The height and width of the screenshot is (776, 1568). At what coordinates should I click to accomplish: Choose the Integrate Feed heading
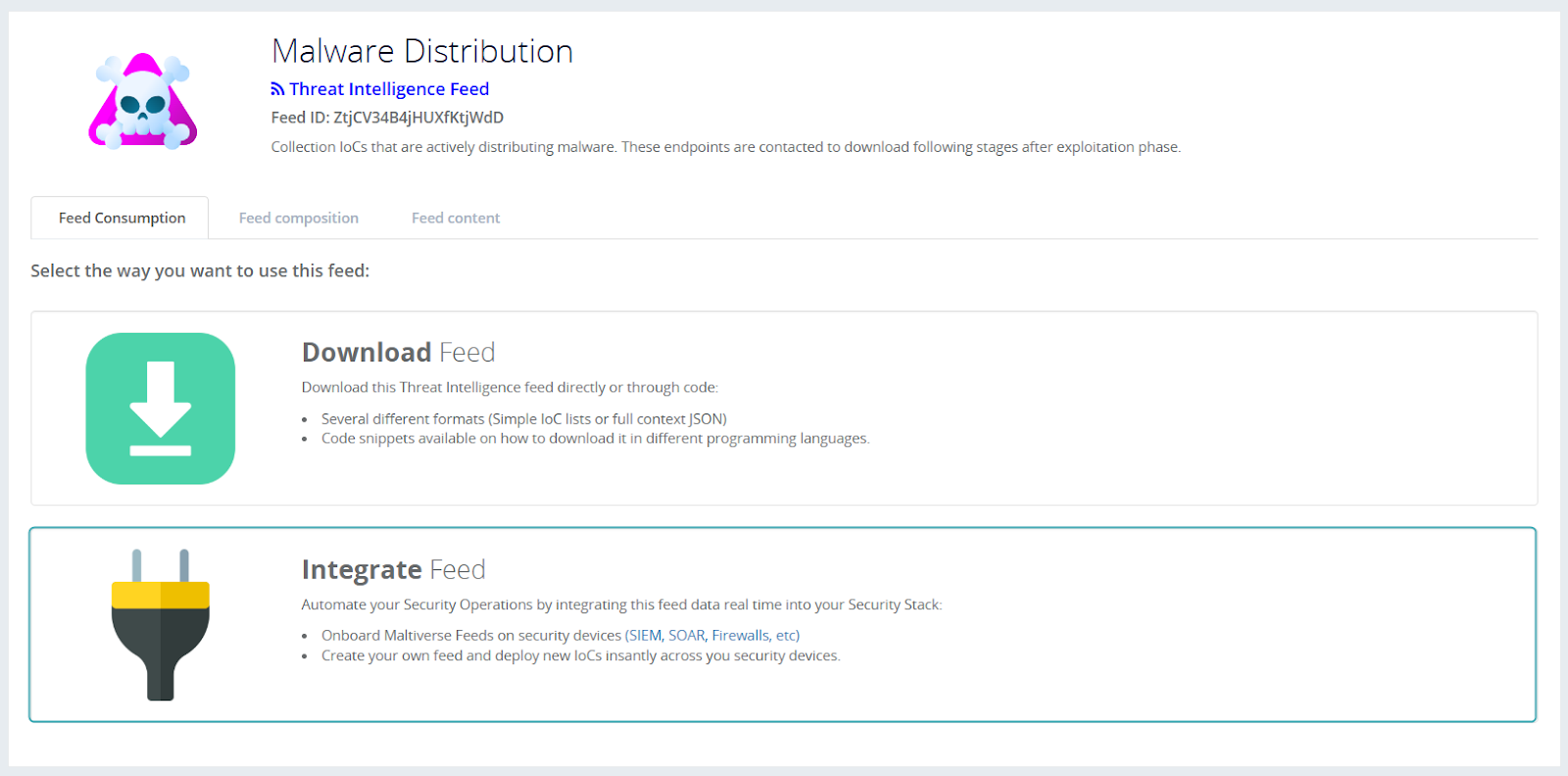(393, 569)
